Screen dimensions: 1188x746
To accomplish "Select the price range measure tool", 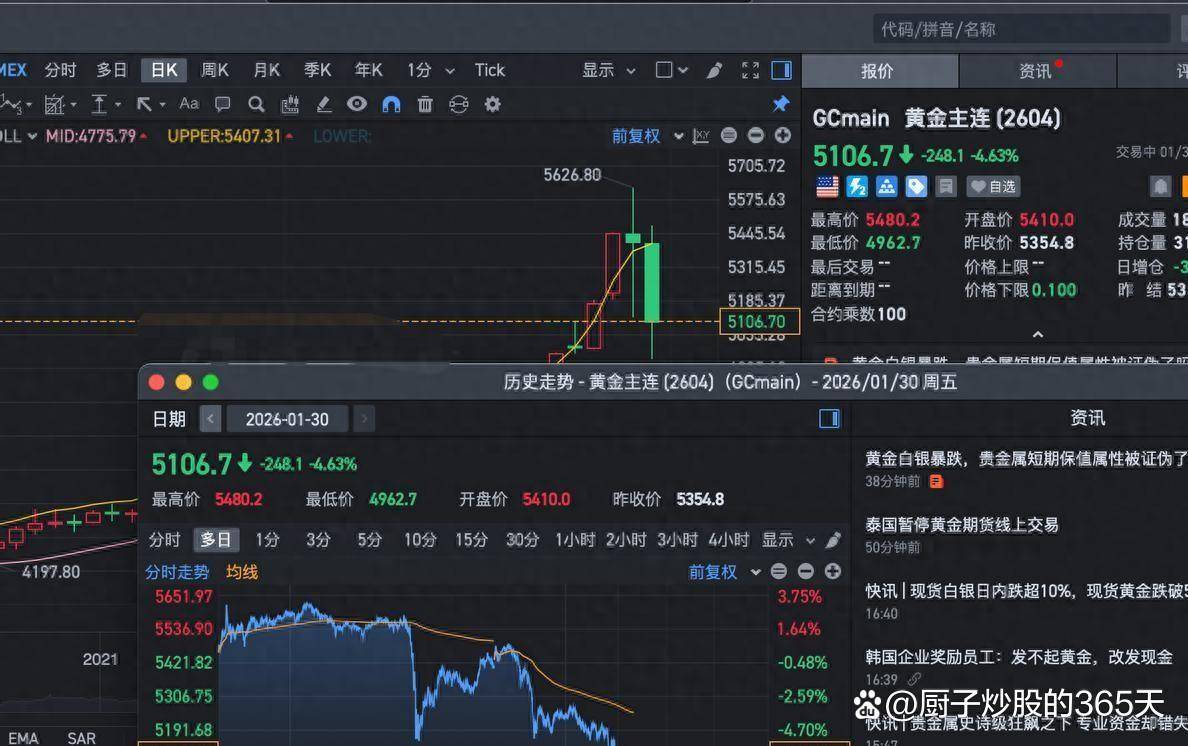I will pyautogui.click(x=99, y=105).
